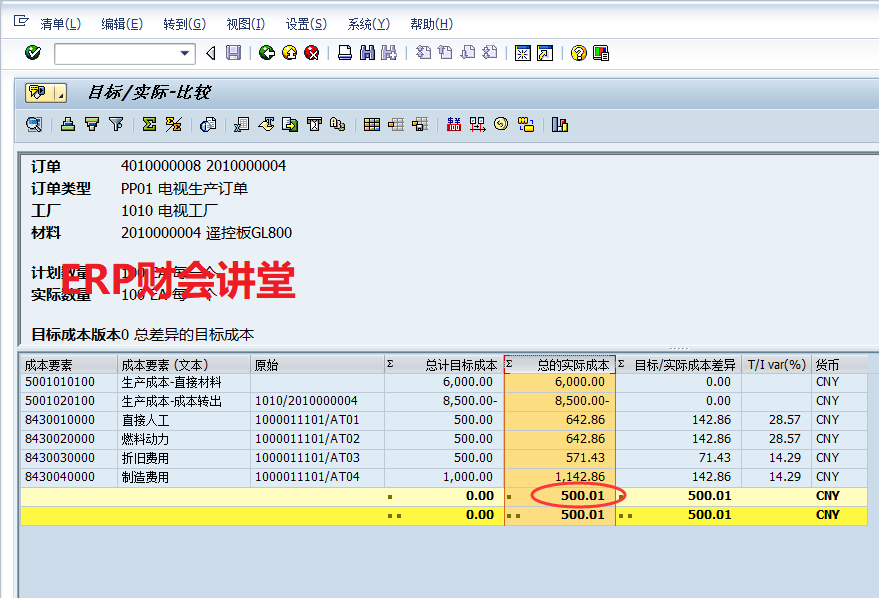Screen dimensions: 879x598
Task: Click the green Enter checkmark icon
Action: (33, 53)
